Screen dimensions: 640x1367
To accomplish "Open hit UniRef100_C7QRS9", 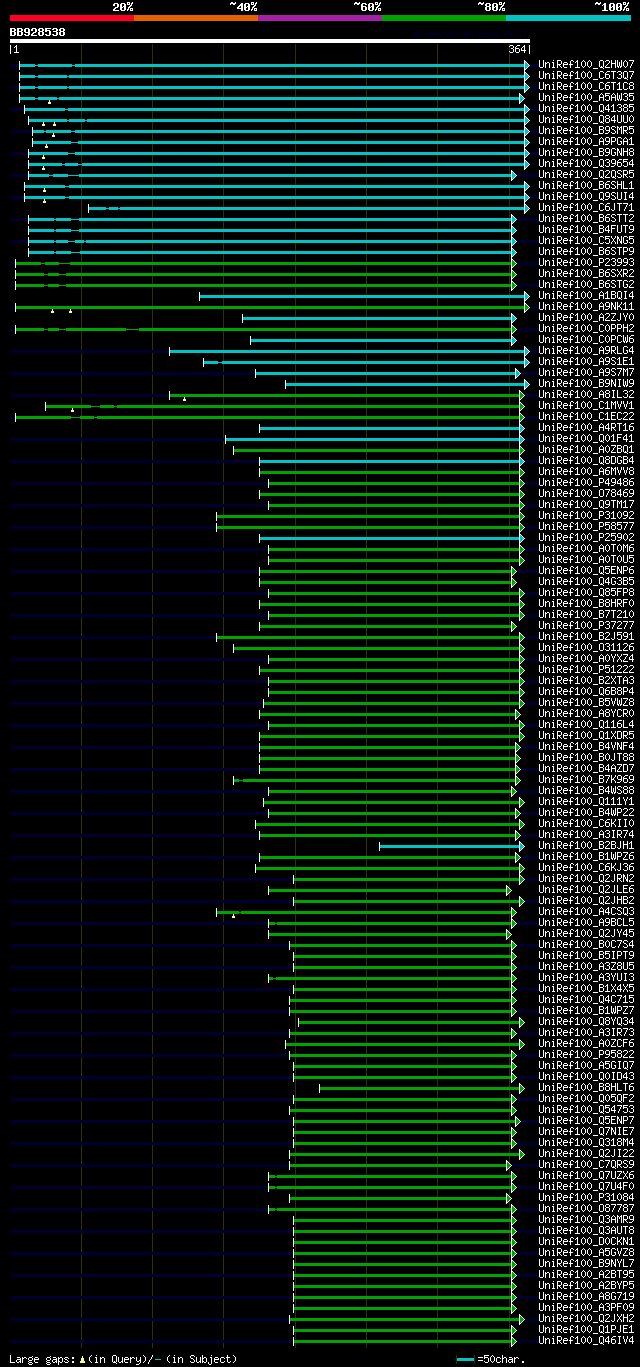I will (x=586, y=1164).
